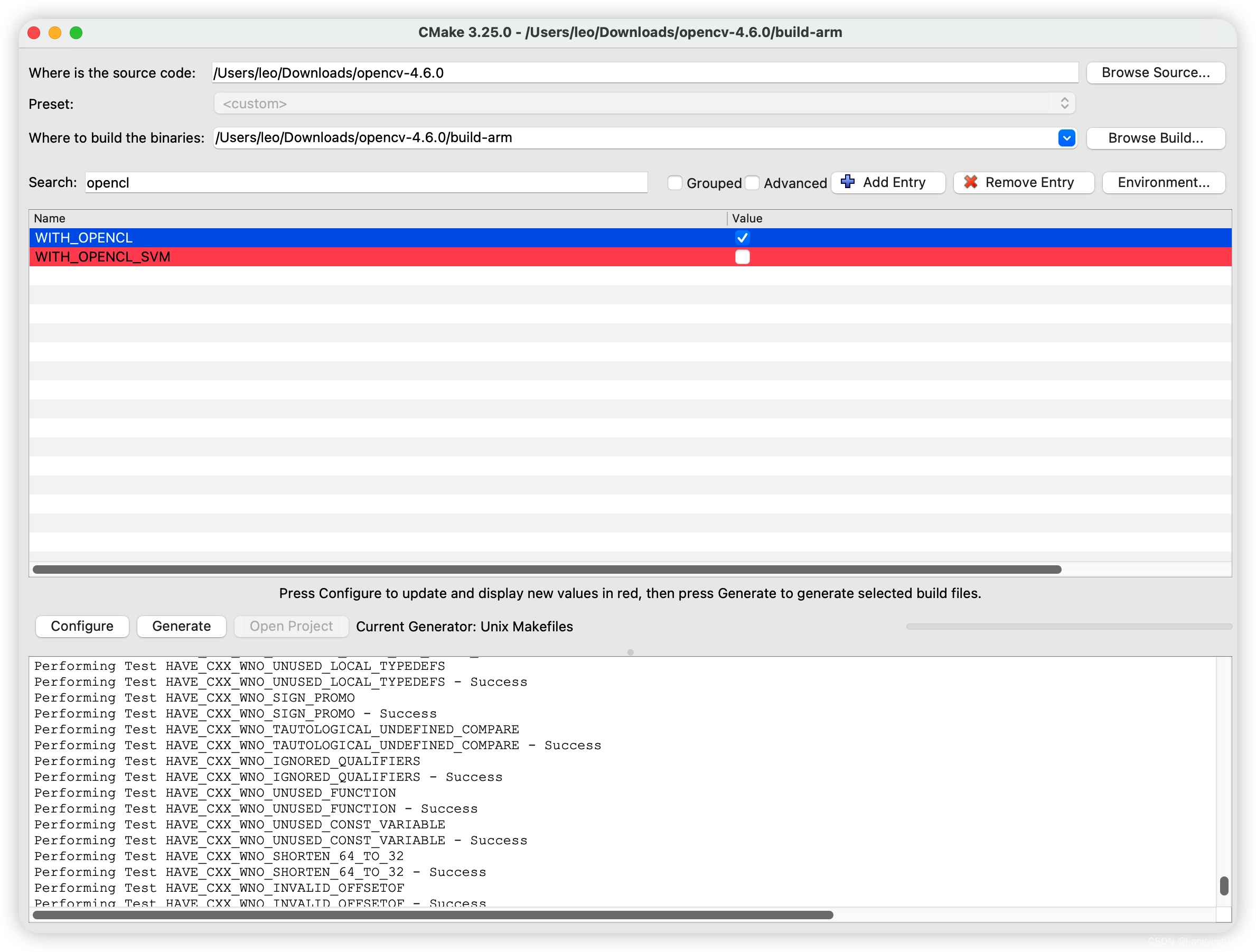Click the red X Remove Entry icon
This screenshot has height=952, width=1256.
tap(970, 182)
